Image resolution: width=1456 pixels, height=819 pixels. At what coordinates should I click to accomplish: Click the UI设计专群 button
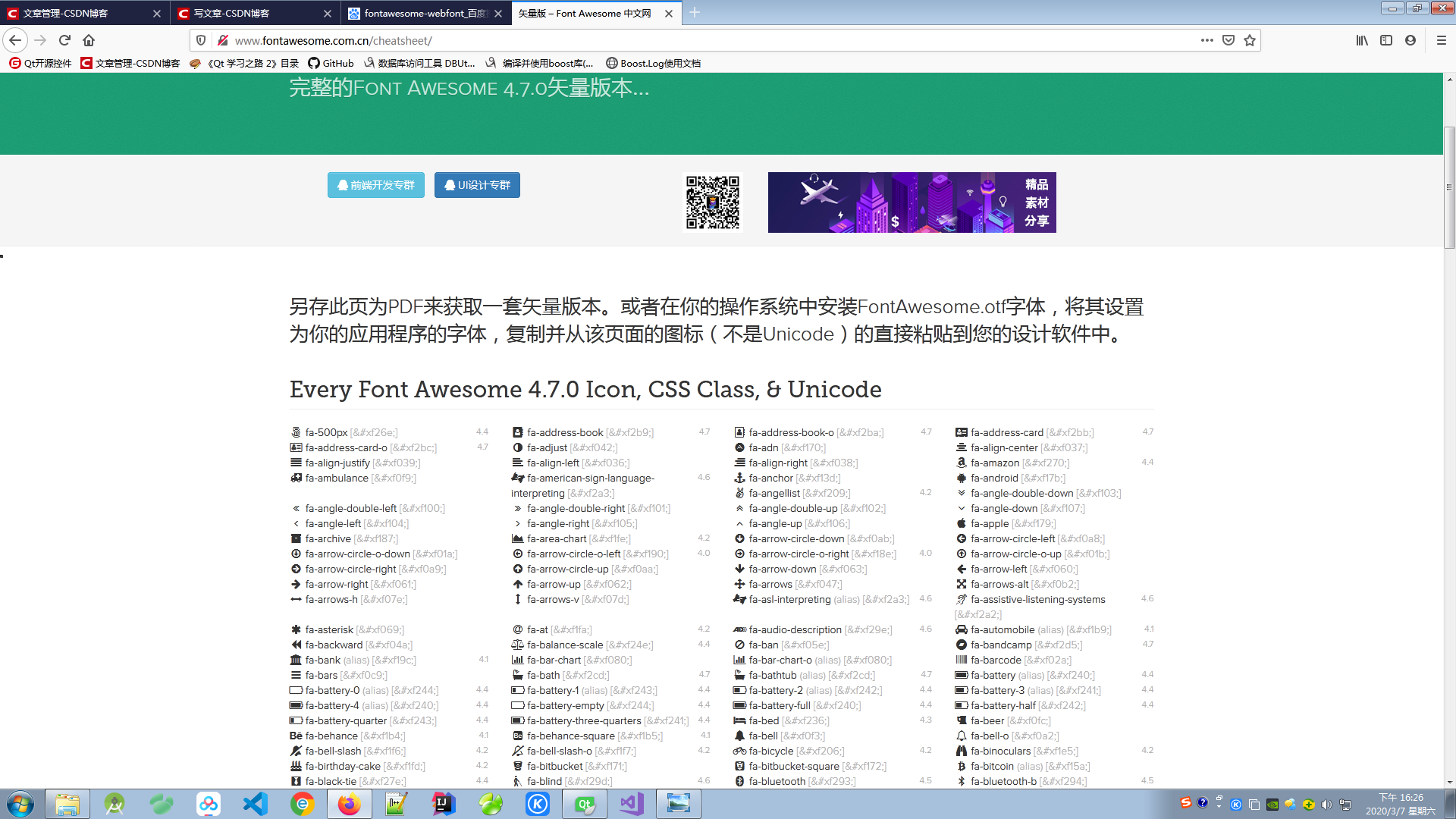click(477, 184)
